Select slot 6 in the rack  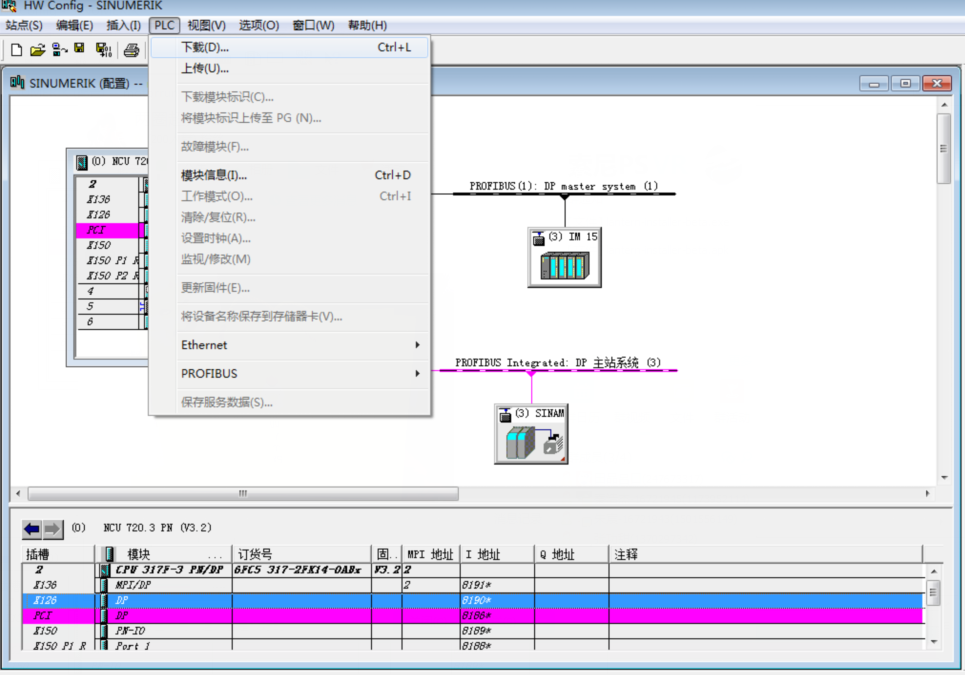[108, 322]
